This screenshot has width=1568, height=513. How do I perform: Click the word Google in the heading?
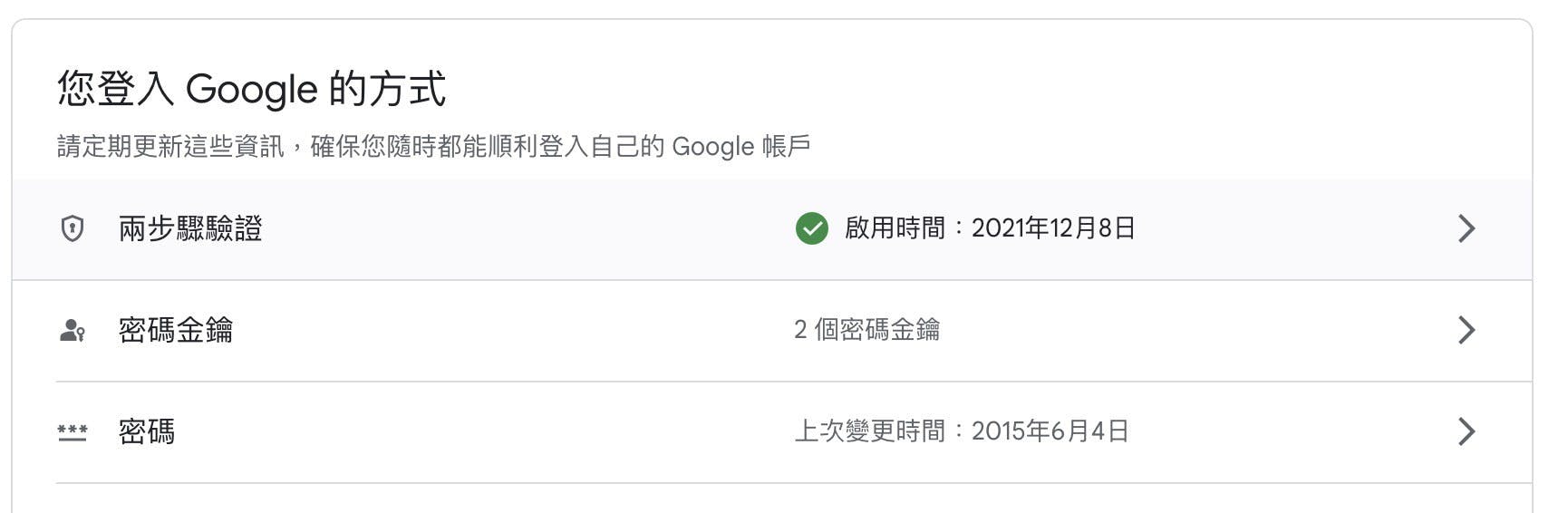(x=252, y=90)
